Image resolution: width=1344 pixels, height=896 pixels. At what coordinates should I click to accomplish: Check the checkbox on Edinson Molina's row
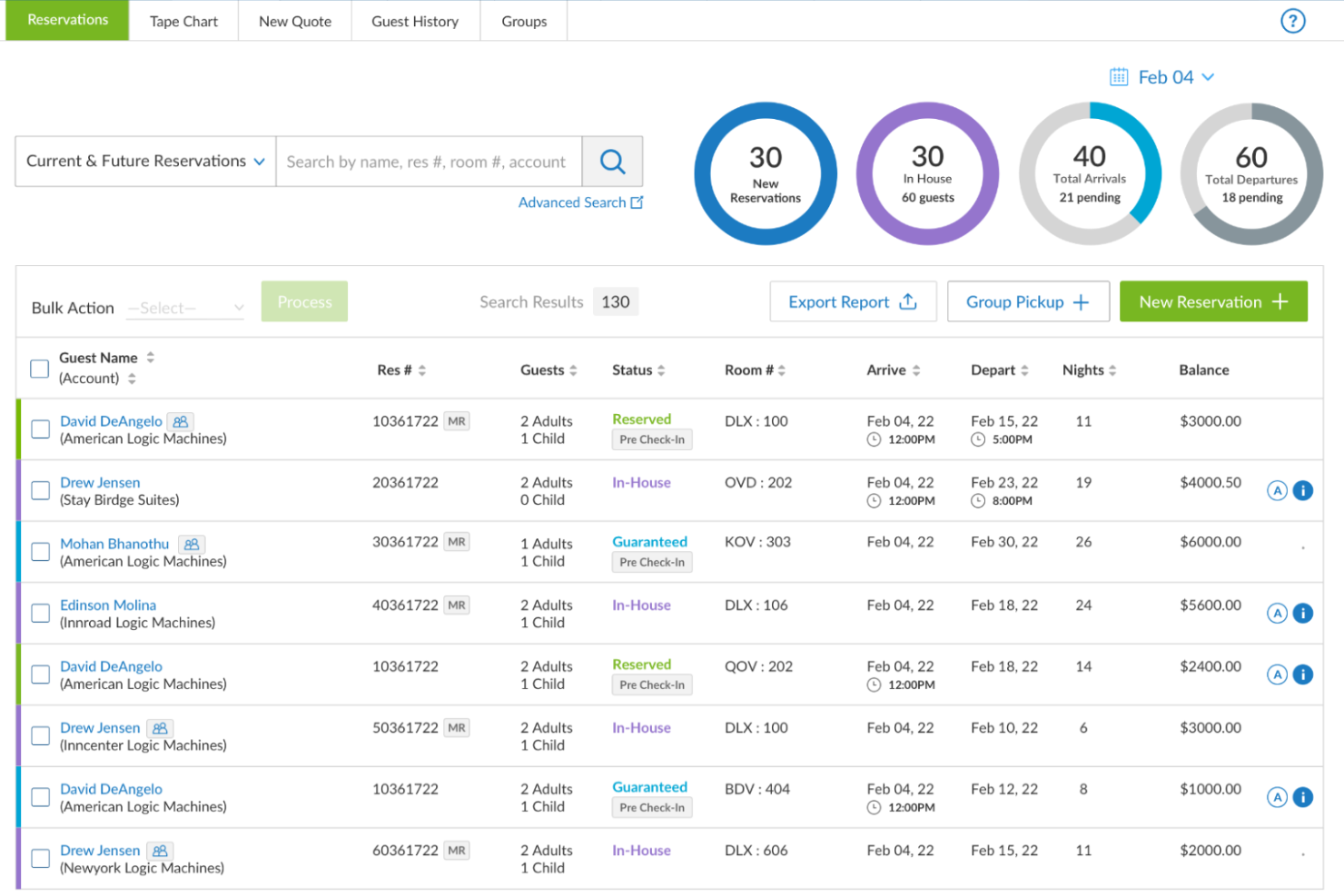40,613
